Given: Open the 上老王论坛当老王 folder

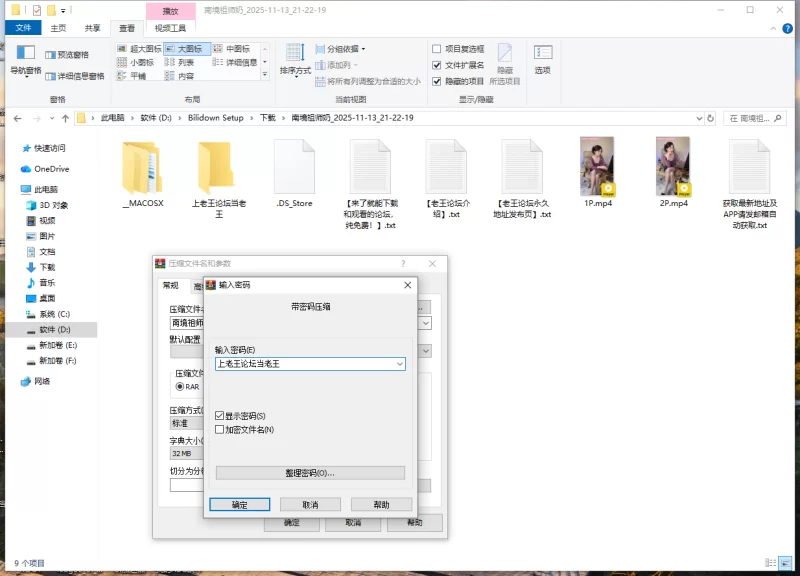Looking at the screenshot, I should tap(219, 179).
